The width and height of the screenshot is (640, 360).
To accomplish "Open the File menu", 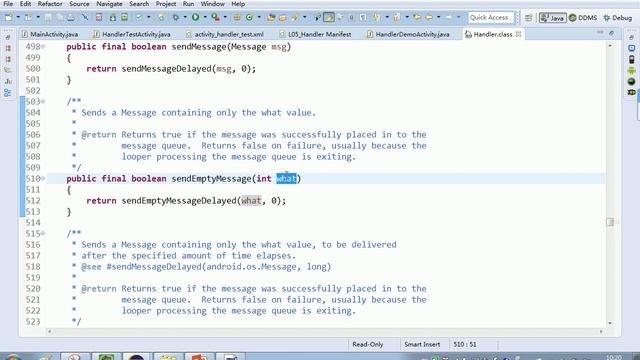I will coord(8,4).
